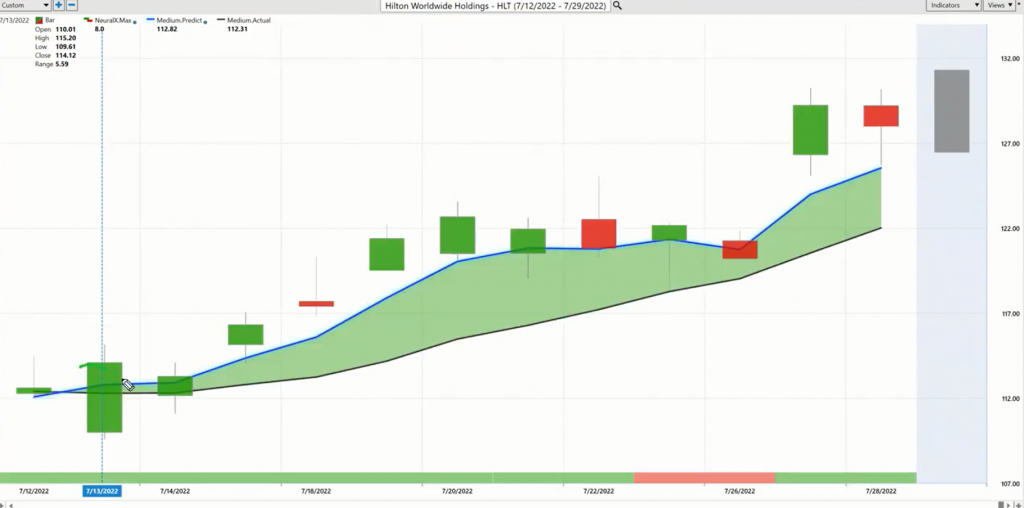Click the dark Medium.Actual legend line icon
This screenshot has height=508, width=1024.
221,20
